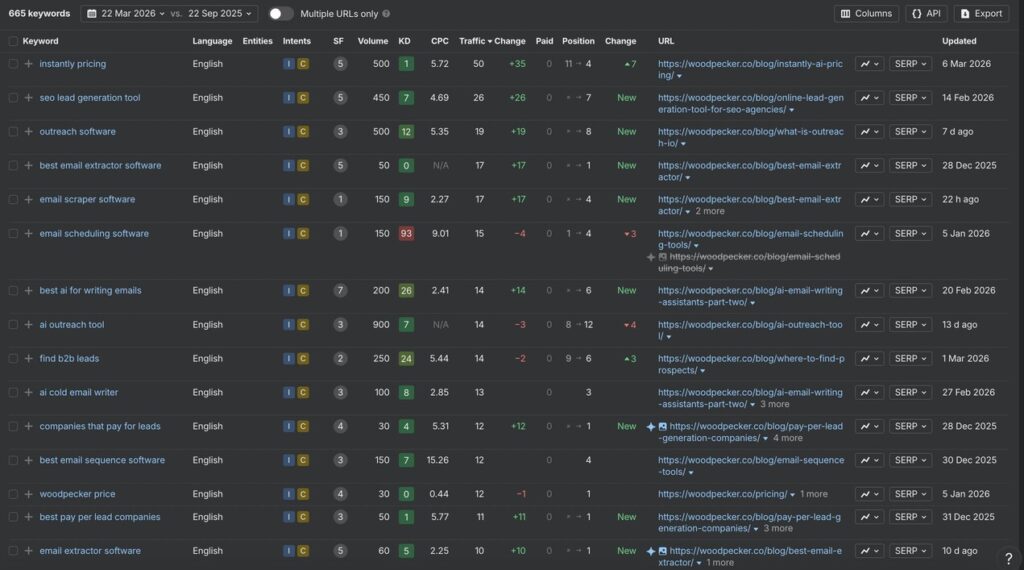1024x570 pixels.
Task: Open the "best ai for writing emails" keyword link
Action: coord(90,291)
